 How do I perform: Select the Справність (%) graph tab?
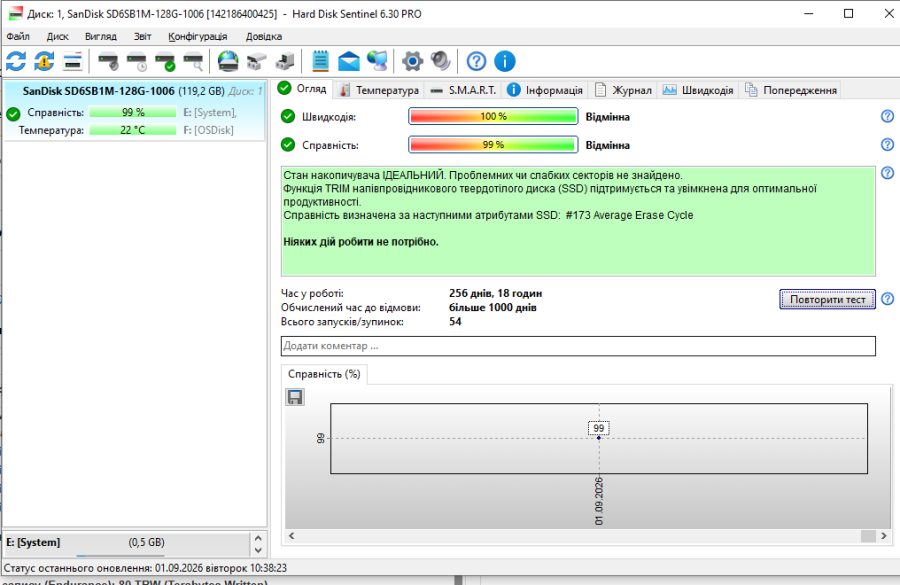click(x=324, y=374)
